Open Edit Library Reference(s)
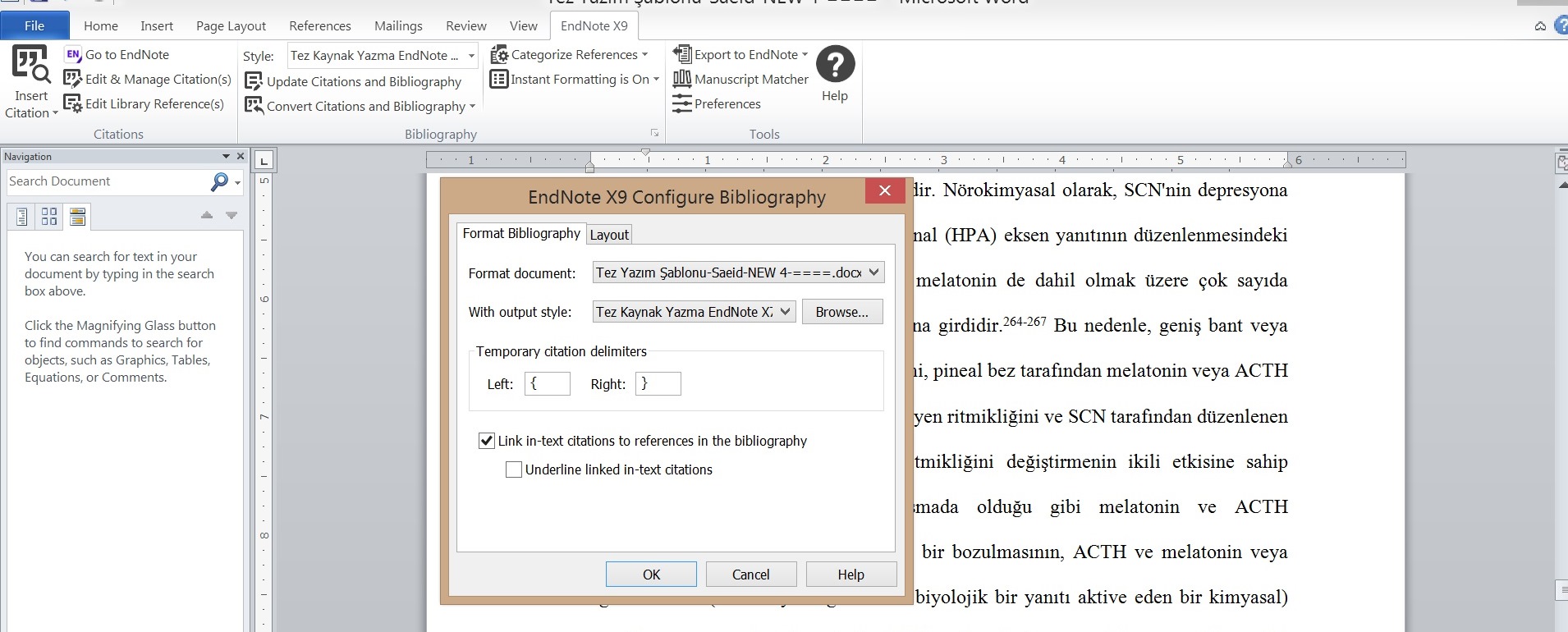1568x632 pixels. click(144, 104)
